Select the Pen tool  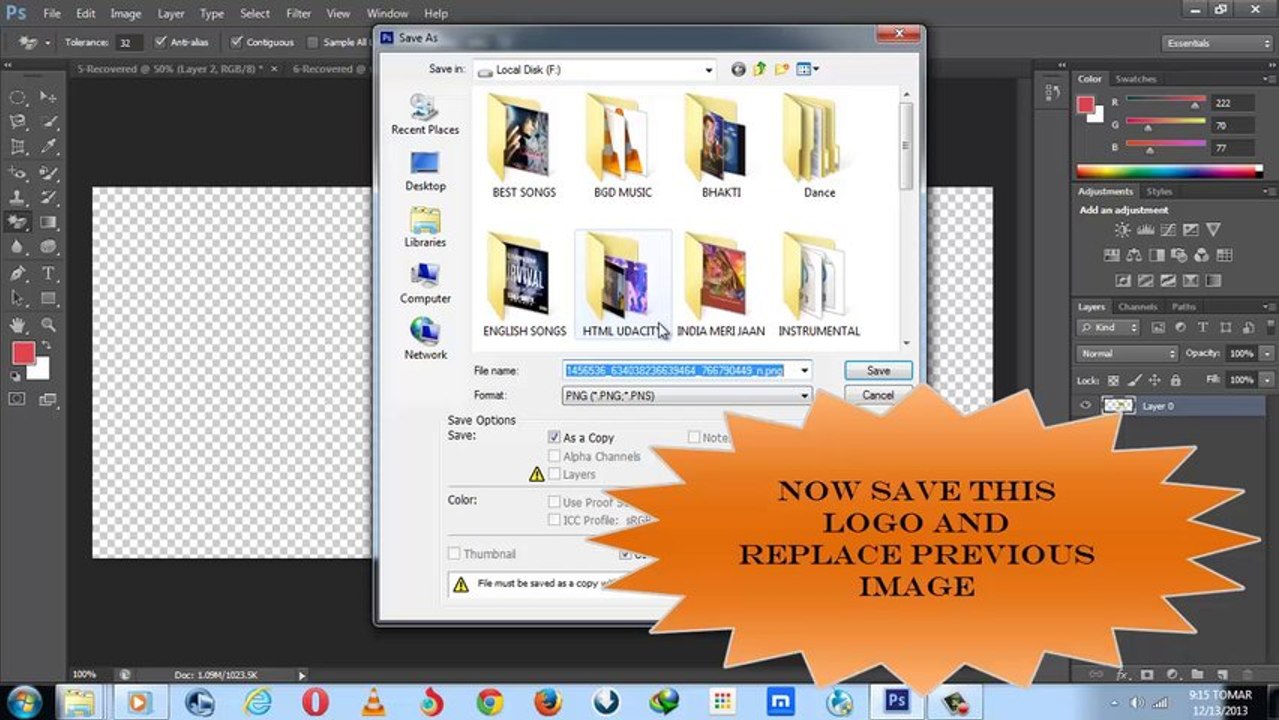[18, 273]
